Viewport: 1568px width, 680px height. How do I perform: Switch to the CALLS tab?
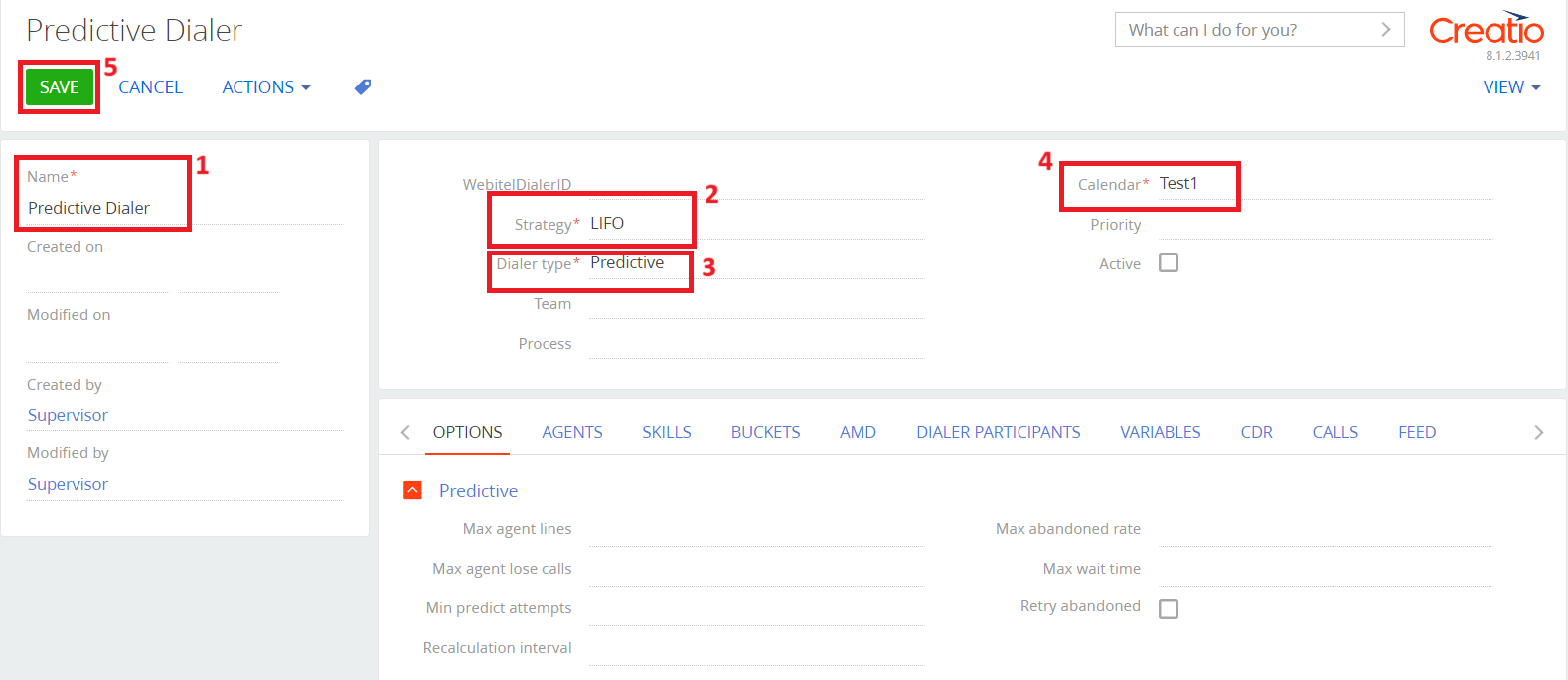1335,432
